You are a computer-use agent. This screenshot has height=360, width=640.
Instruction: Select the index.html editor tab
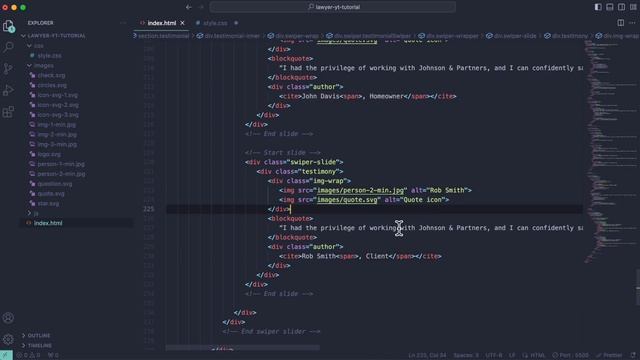click(x=161, y=23)
